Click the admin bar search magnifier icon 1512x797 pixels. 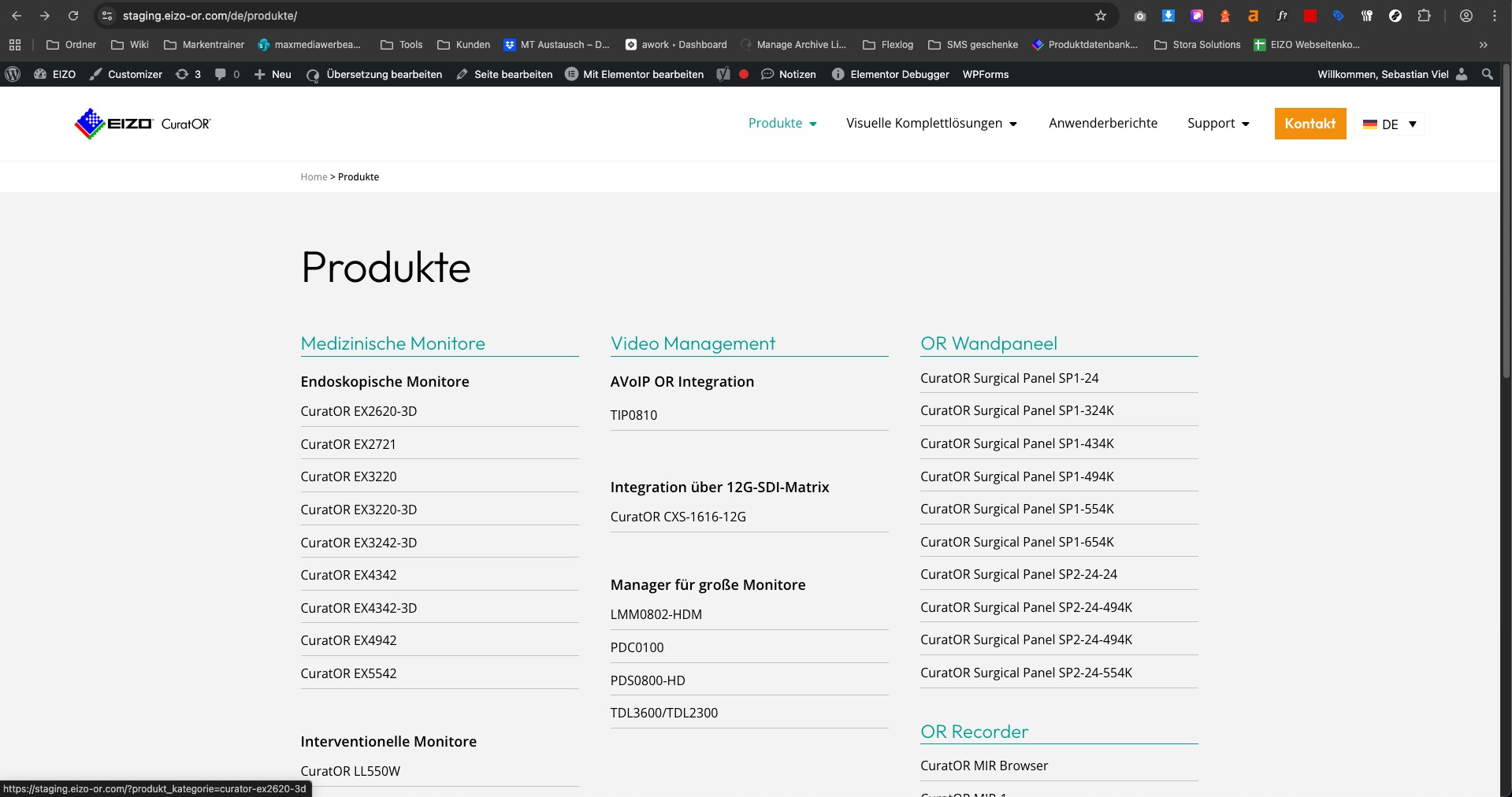1487,74
